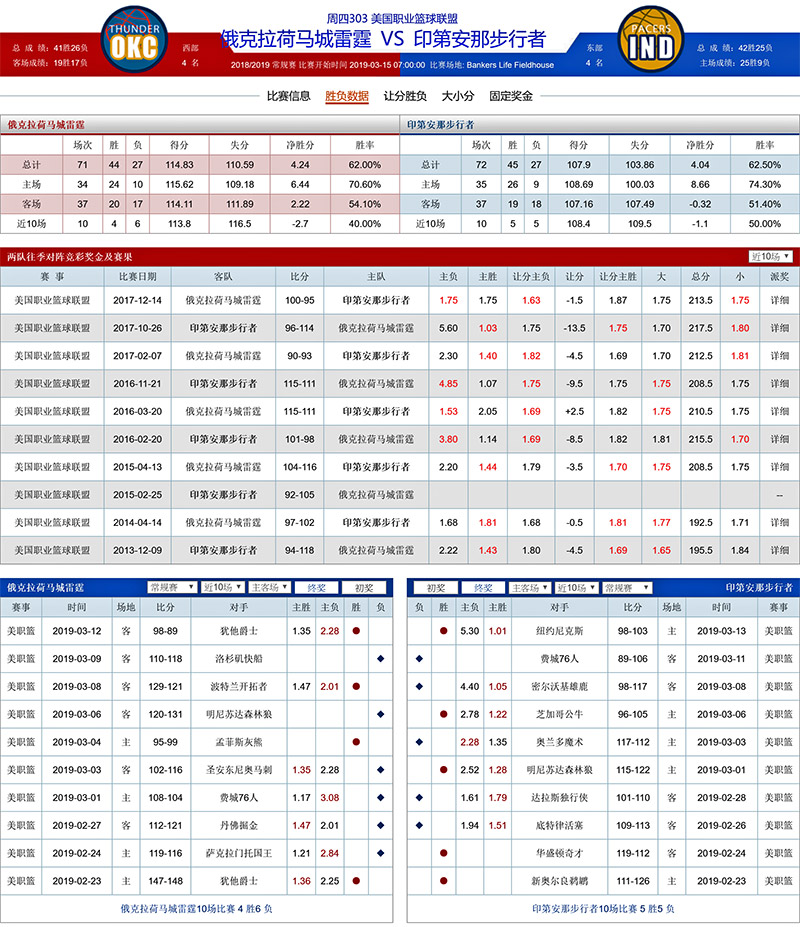This screenshot has width=800, height=927.
Task: Open 近10场 dropdown in Pacers panel
Action: click(576, 588)
